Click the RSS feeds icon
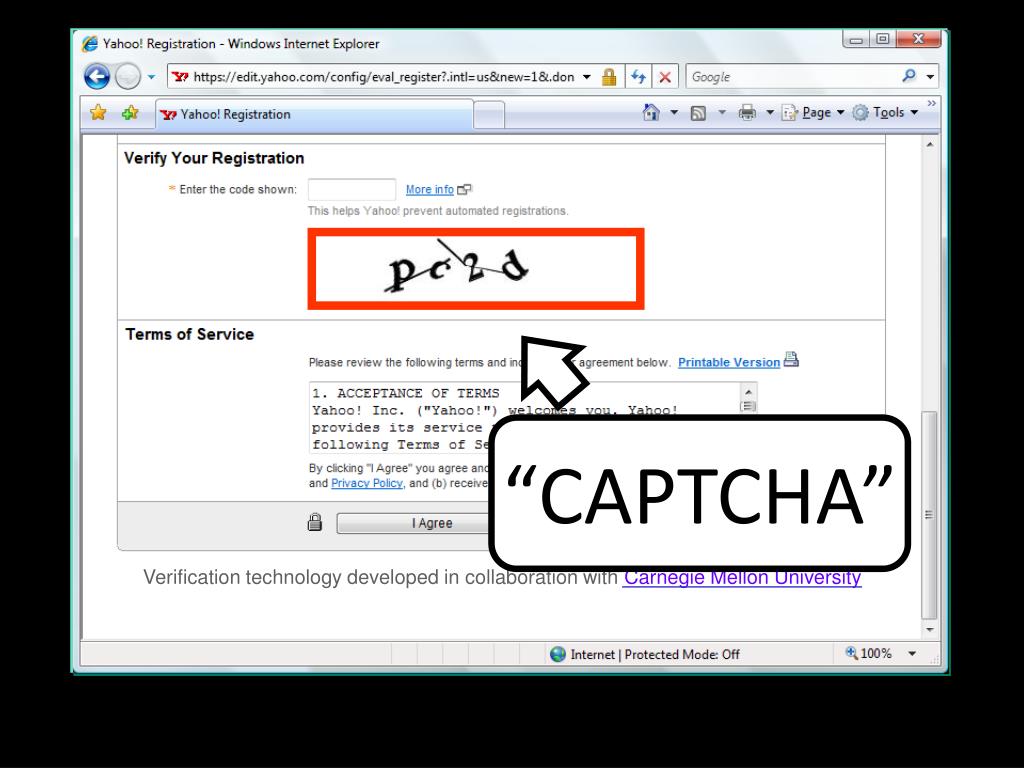 coord(698,113)
